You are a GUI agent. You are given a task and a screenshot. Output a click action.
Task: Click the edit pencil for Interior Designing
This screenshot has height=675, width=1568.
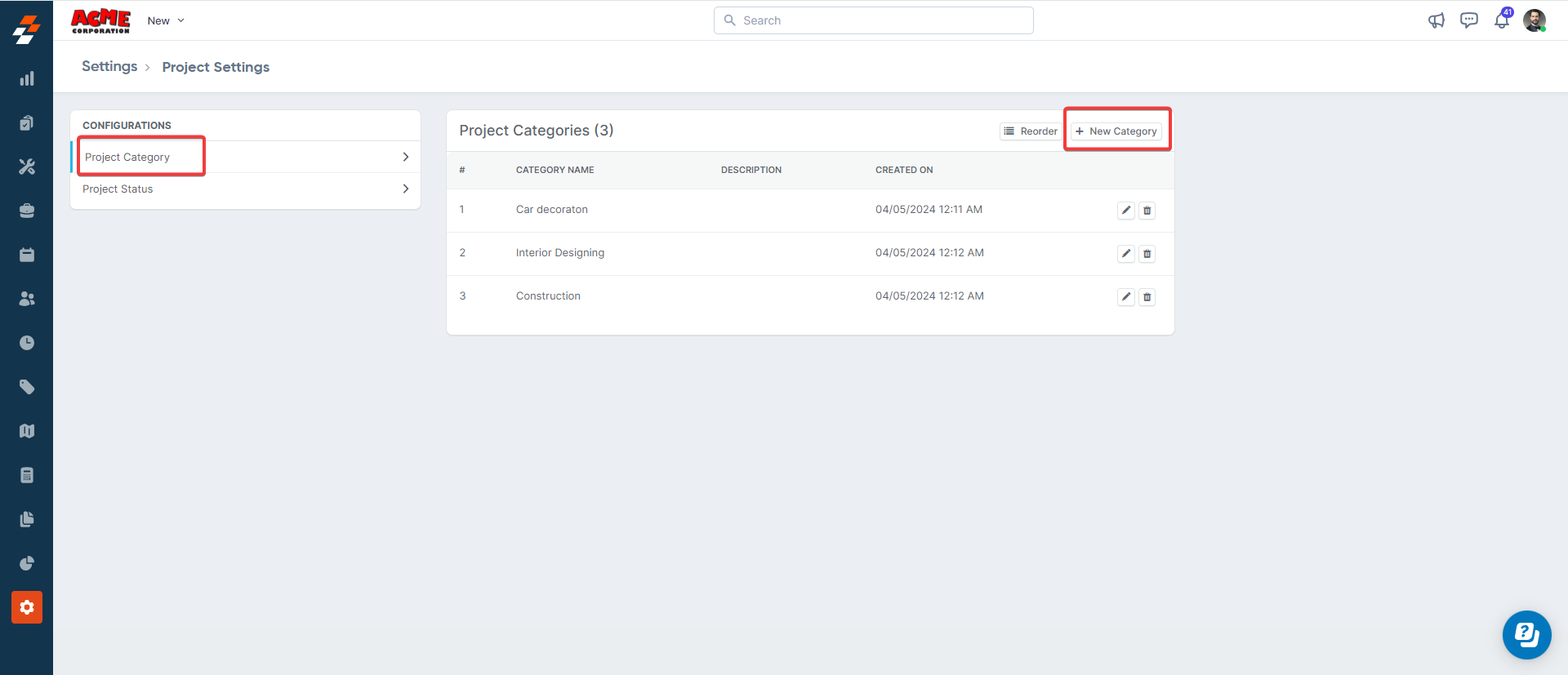click(1125, 254)
